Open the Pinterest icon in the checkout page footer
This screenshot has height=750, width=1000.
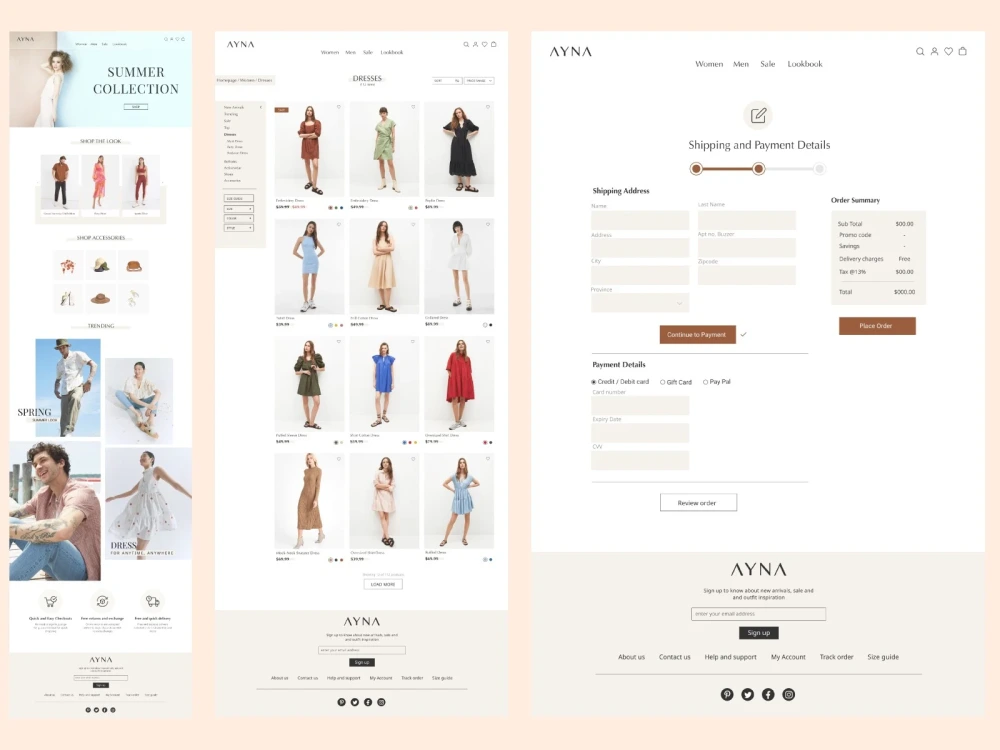(x=727, y=695)
